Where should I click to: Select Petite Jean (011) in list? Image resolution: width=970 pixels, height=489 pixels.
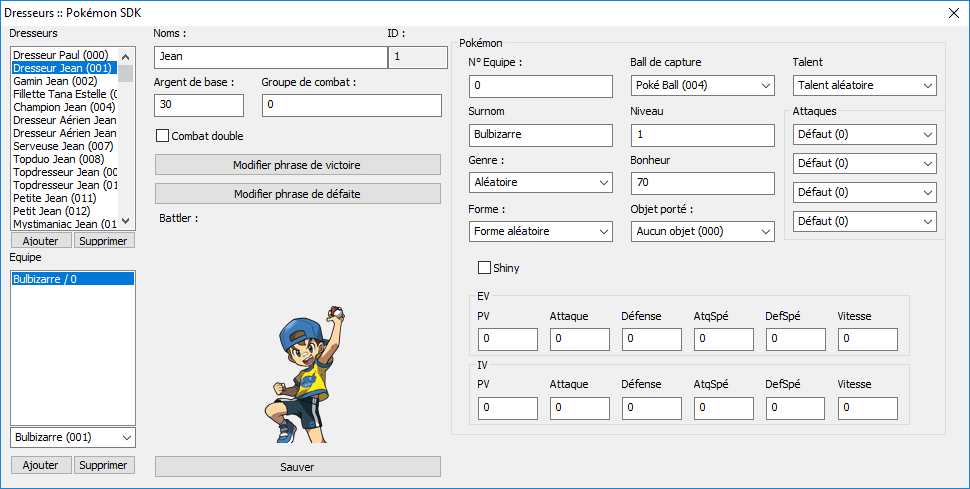(x=64, y=198)
